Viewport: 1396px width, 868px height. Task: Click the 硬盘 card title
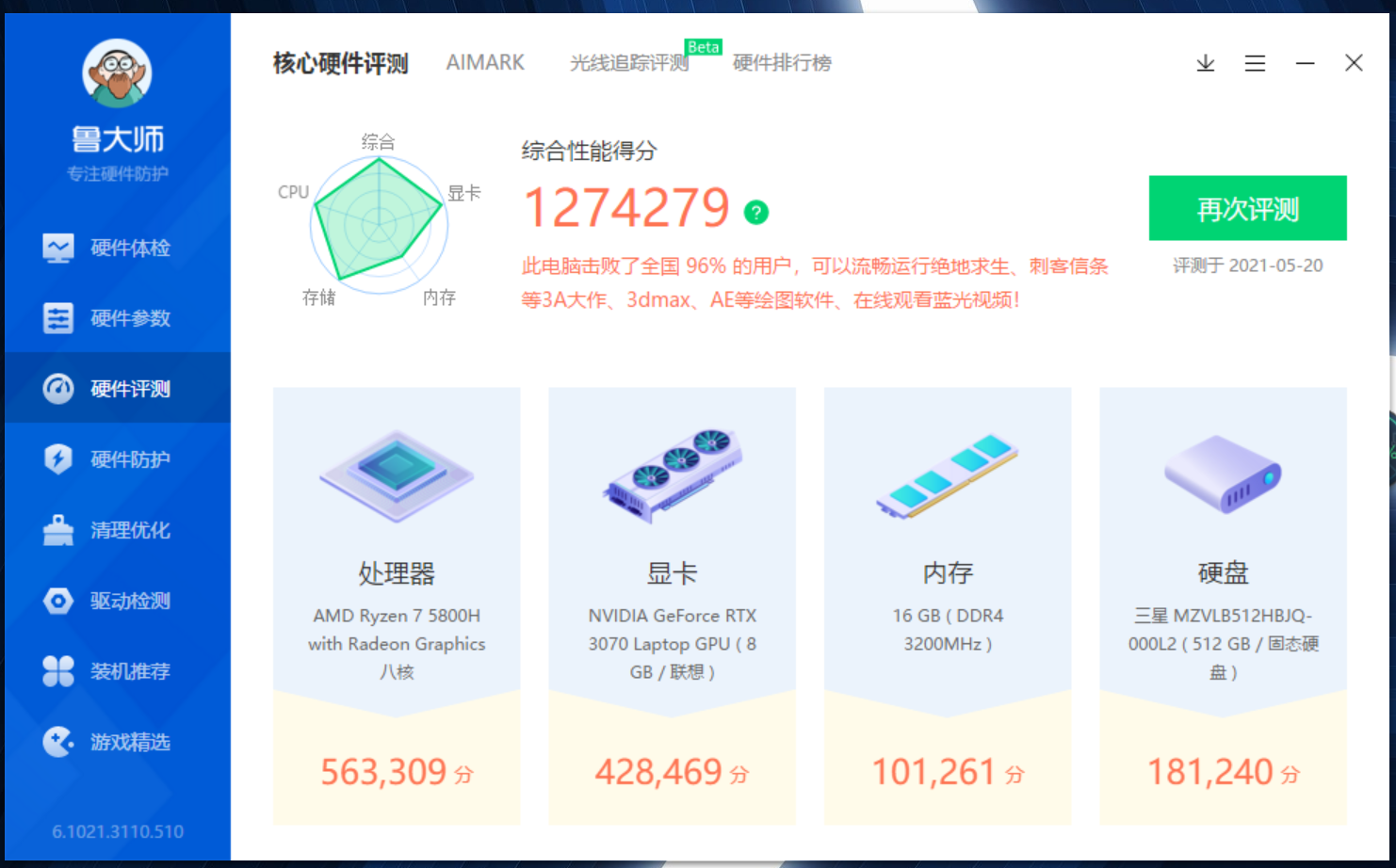pos(1223,572)
